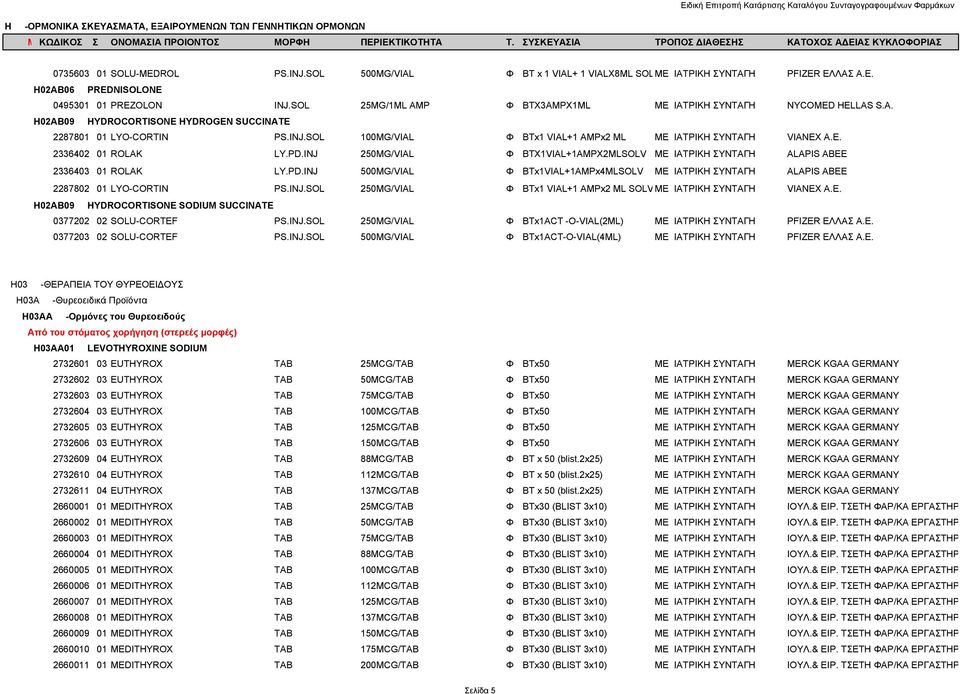Click the ΟΡΜΟΝΙΚΑ ΣΚΕΥΑΣΜΑΤΑ section title
This screenshot has height=694, width=960.
195,26
